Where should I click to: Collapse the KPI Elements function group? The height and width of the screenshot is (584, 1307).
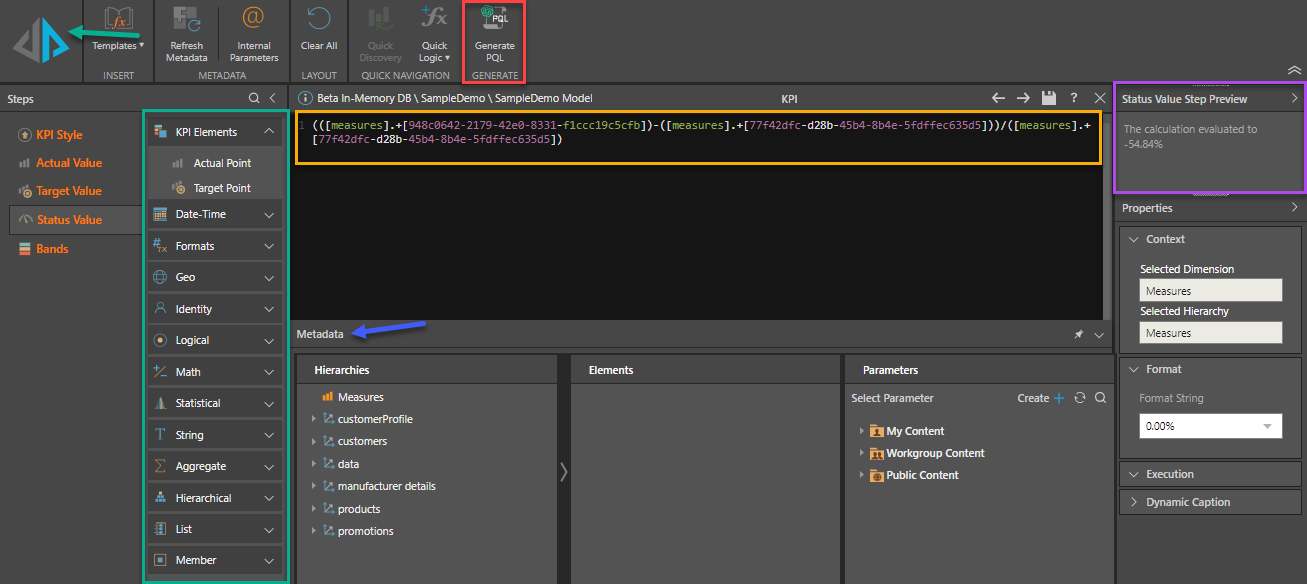(269, 131)
